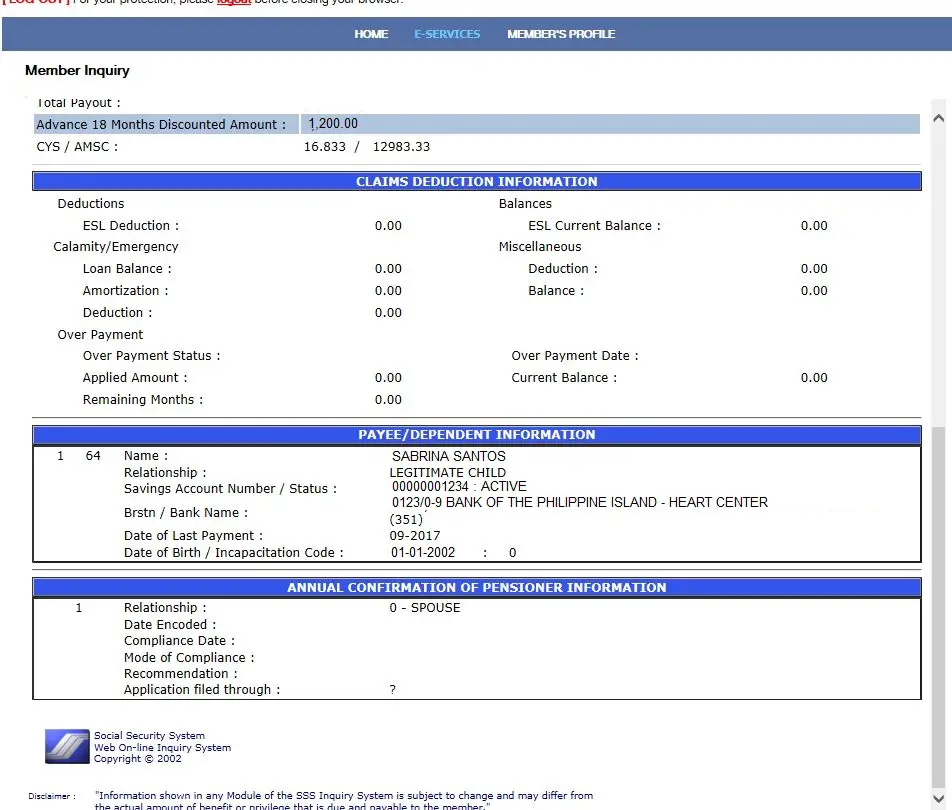The width and height of the screenshot is (952, 810).
Task: Click the Copyright © 2002 text
Action: coord(137,759)
